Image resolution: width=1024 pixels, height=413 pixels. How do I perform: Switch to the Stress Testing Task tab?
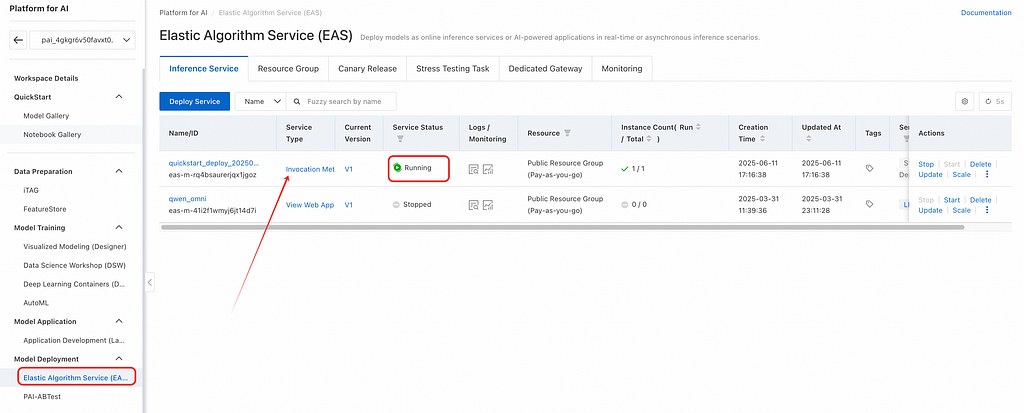453,69
